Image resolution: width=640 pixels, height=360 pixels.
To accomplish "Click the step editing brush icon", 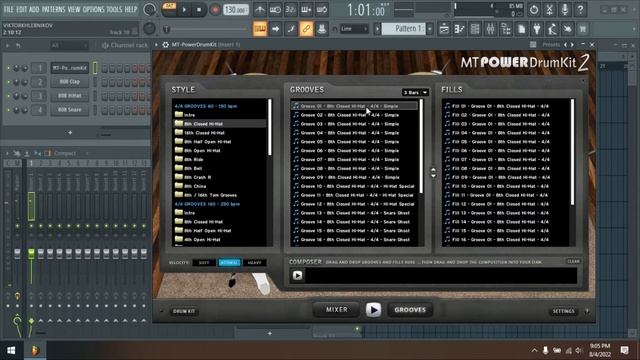I will point(291,29).
